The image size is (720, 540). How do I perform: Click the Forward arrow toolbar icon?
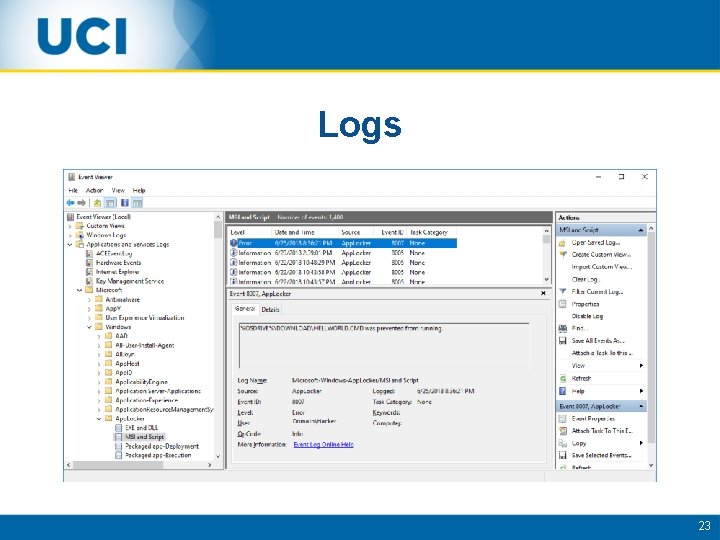click(82, 203)
